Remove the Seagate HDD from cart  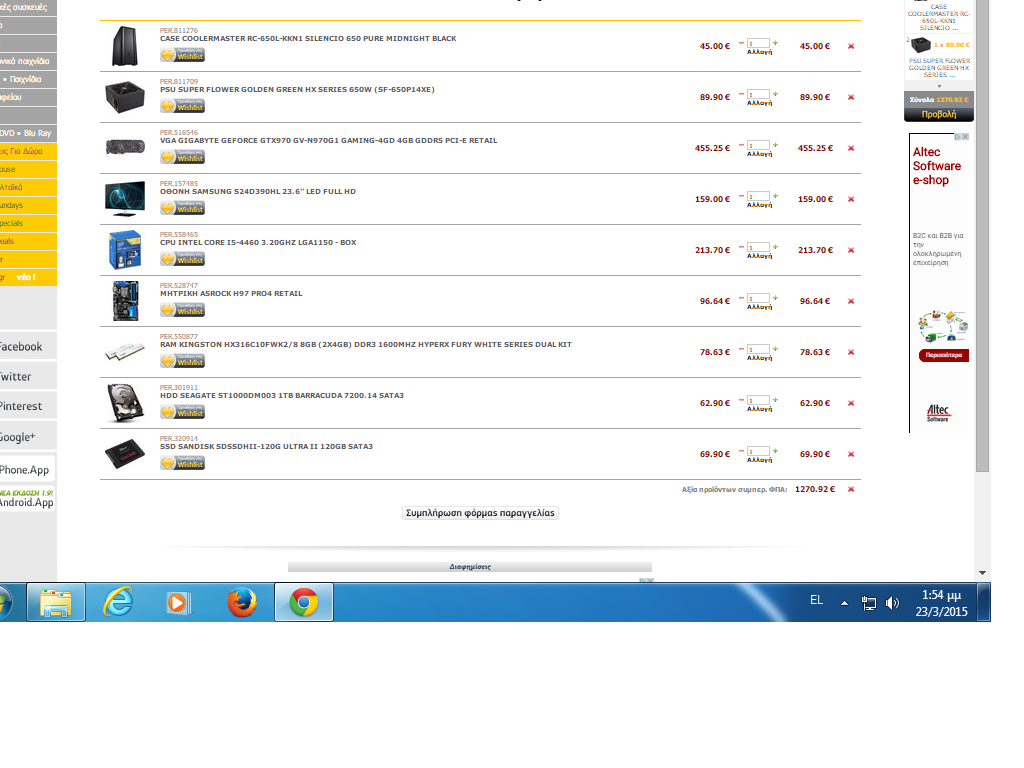(x=851, y=403)
